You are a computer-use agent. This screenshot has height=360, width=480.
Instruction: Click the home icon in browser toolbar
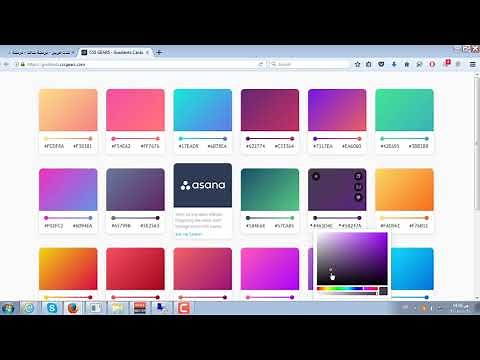pyautogui.click(x=407, y=64)
